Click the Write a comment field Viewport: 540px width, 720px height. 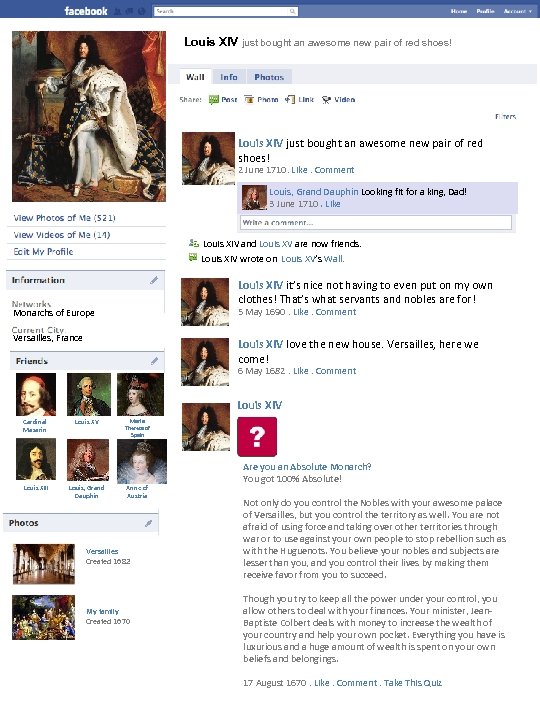[x=376, y=223]
